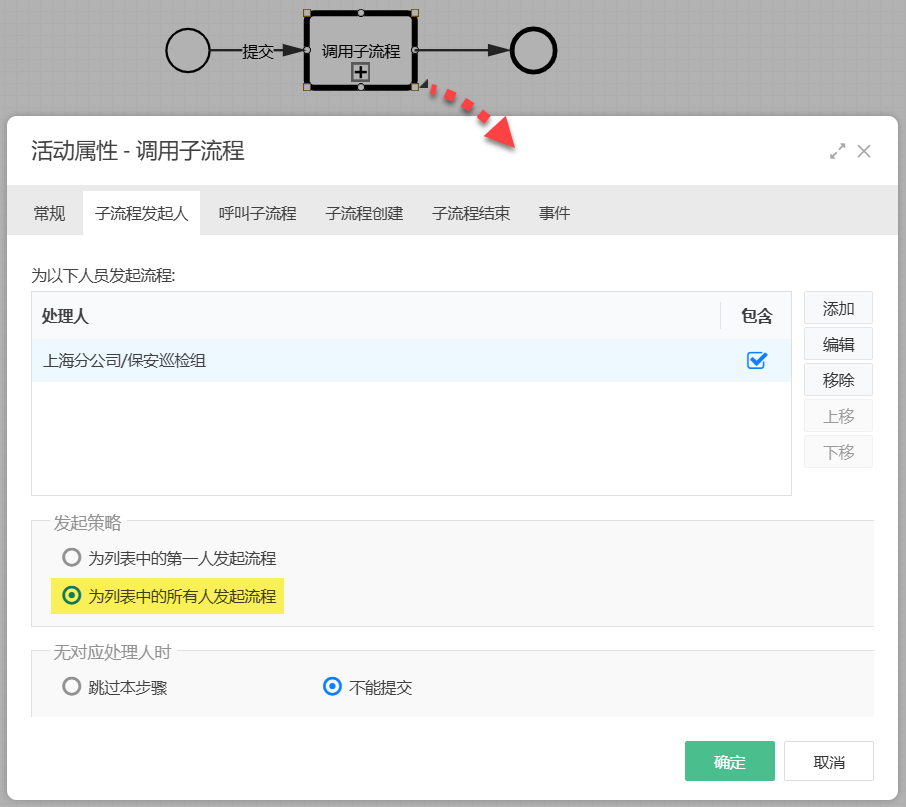The width and height of the screenshot is (906, 807).
Task: Click the 添加 button to add a handler
Action: pos(838,308)
